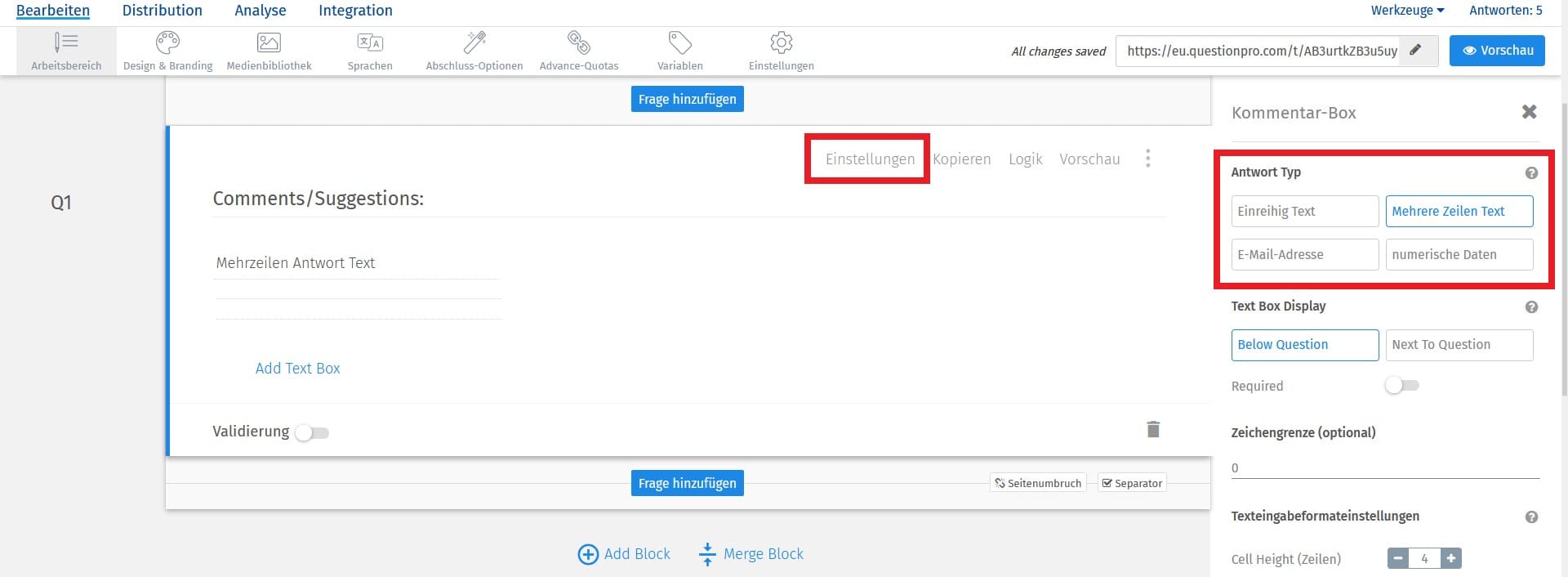Expand the Werkzeuge dropdown menu

(x=1407, y=11)
